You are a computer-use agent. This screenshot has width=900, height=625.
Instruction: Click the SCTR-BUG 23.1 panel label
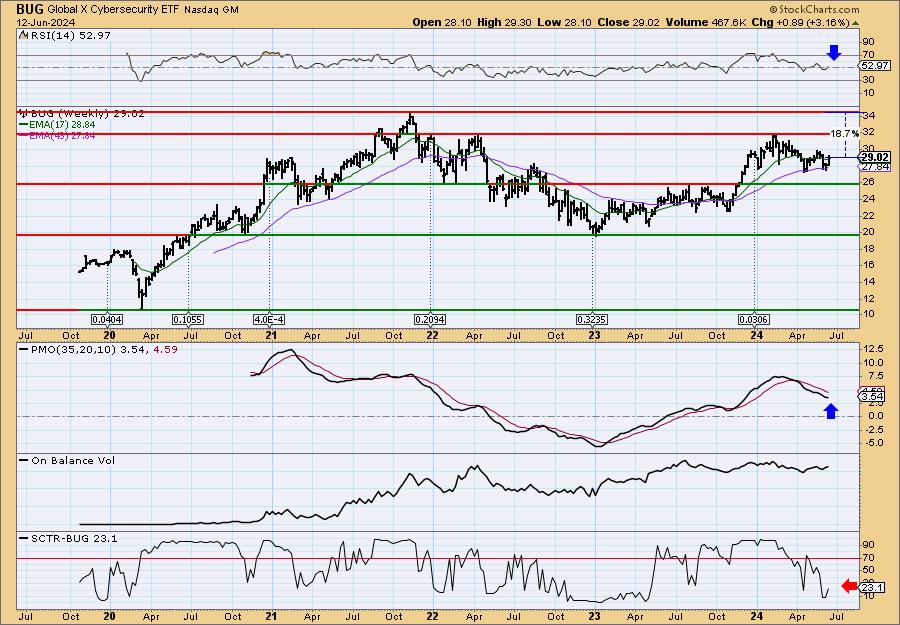click(x=69, y=538)
